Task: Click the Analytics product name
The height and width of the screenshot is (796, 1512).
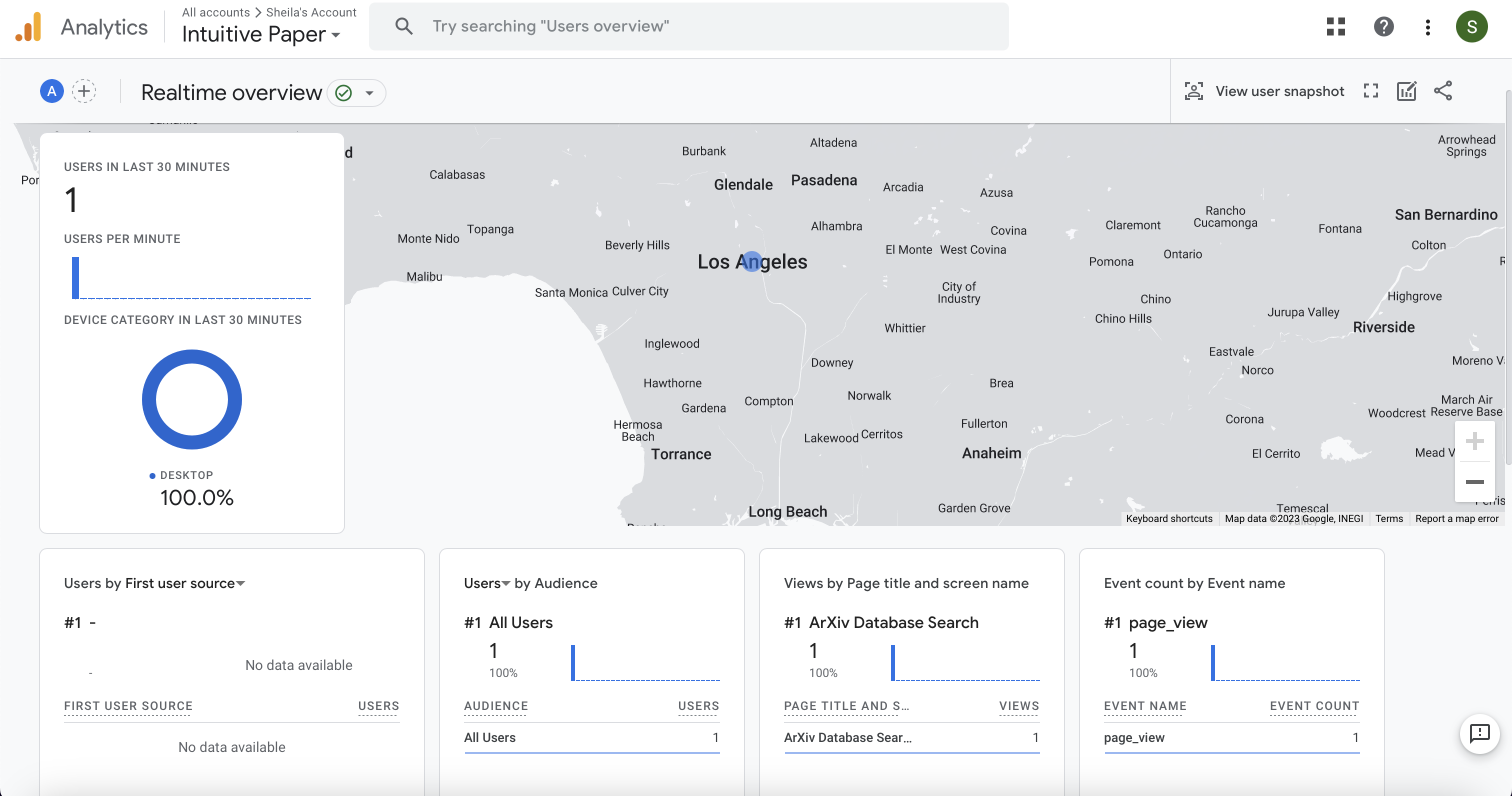Action: click(104, 27)
